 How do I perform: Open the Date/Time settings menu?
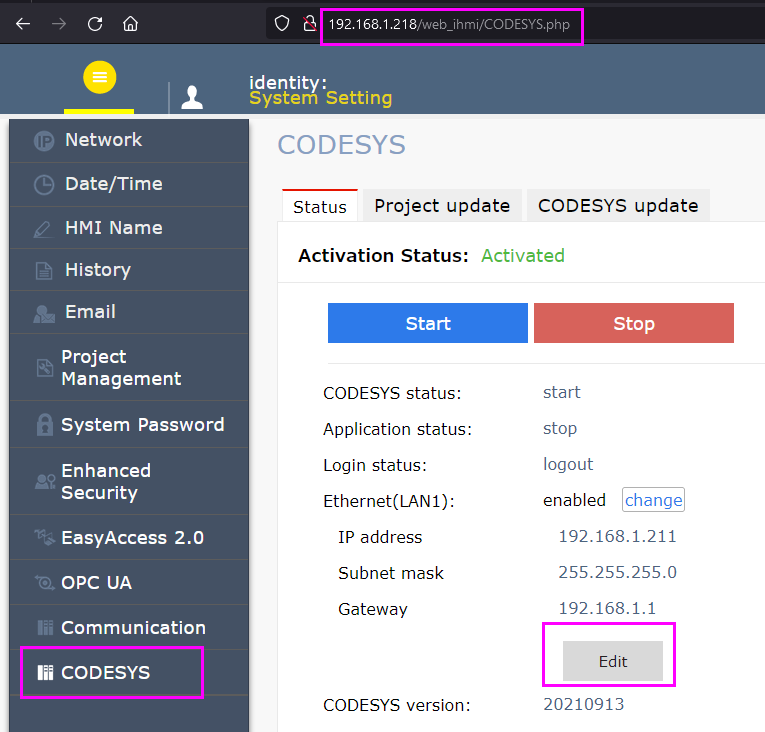(x=129, y=184)
